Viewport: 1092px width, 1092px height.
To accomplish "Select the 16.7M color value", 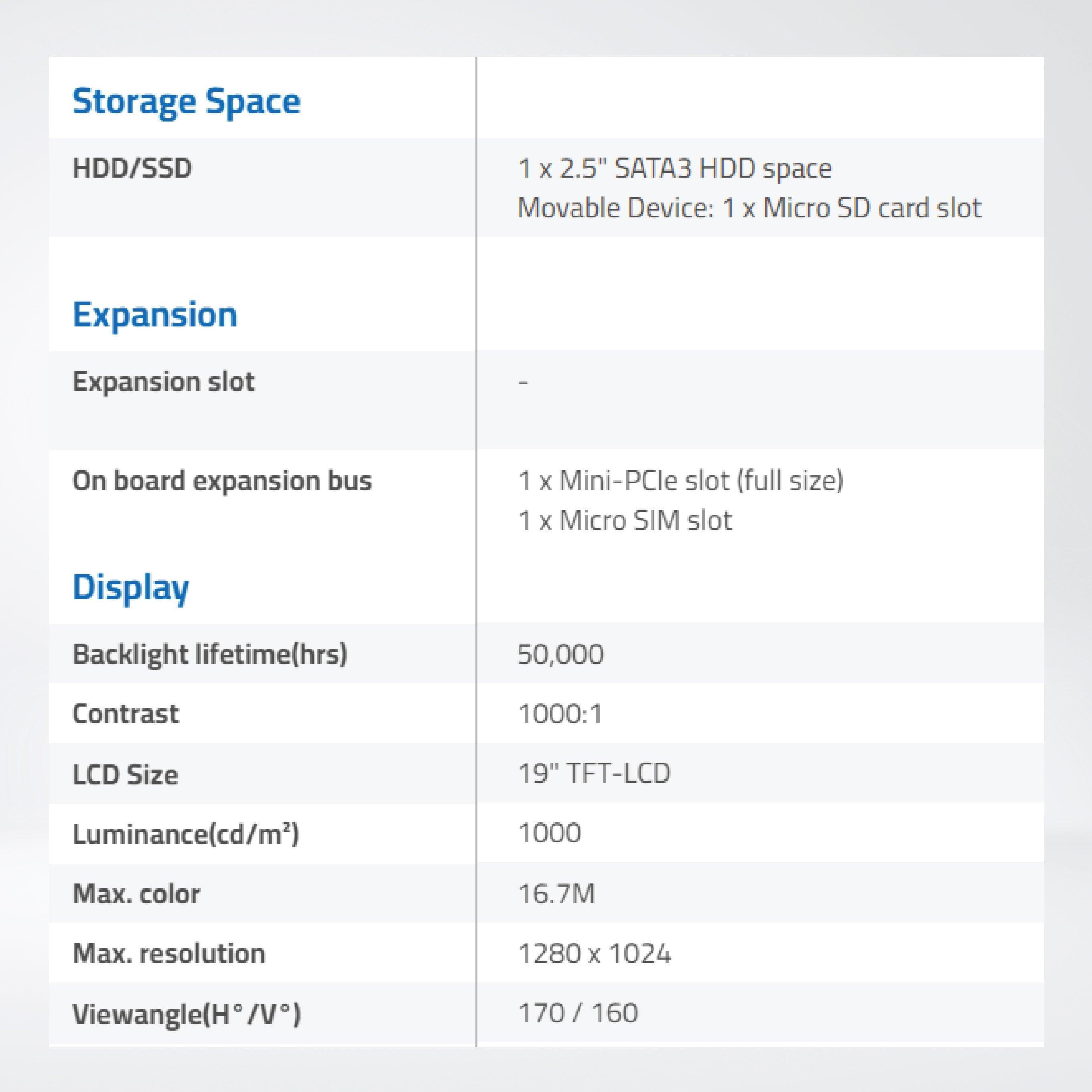I will [556, 894].
